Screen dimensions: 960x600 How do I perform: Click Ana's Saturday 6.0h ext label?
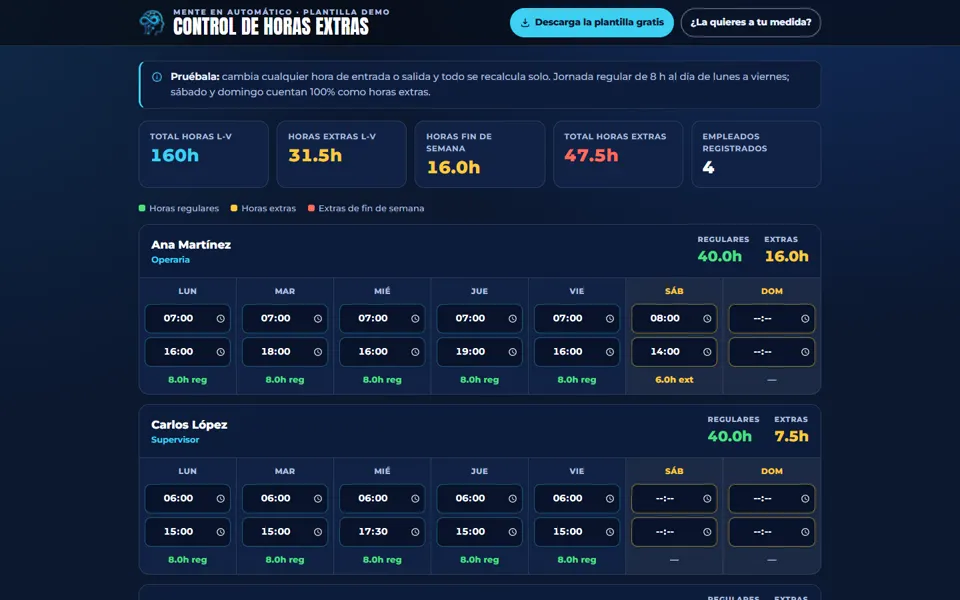point(674,380)
